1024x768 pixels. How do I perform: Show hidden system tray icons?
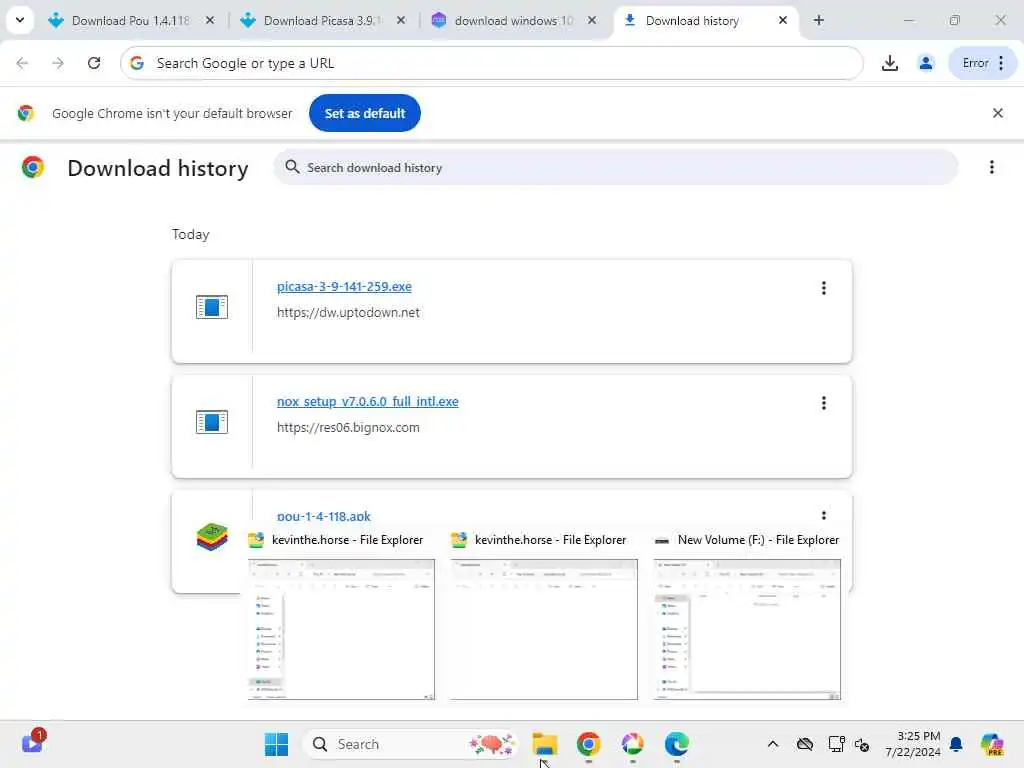click(773, 744)
